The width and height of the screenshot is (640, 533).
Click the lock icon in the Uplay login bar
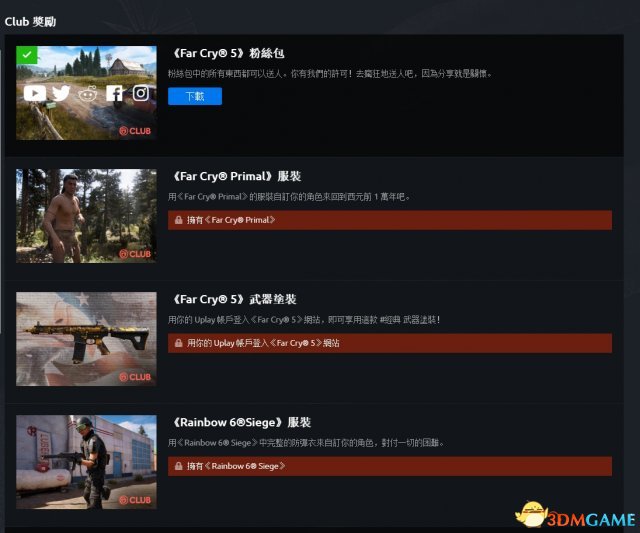click(177, 343)
